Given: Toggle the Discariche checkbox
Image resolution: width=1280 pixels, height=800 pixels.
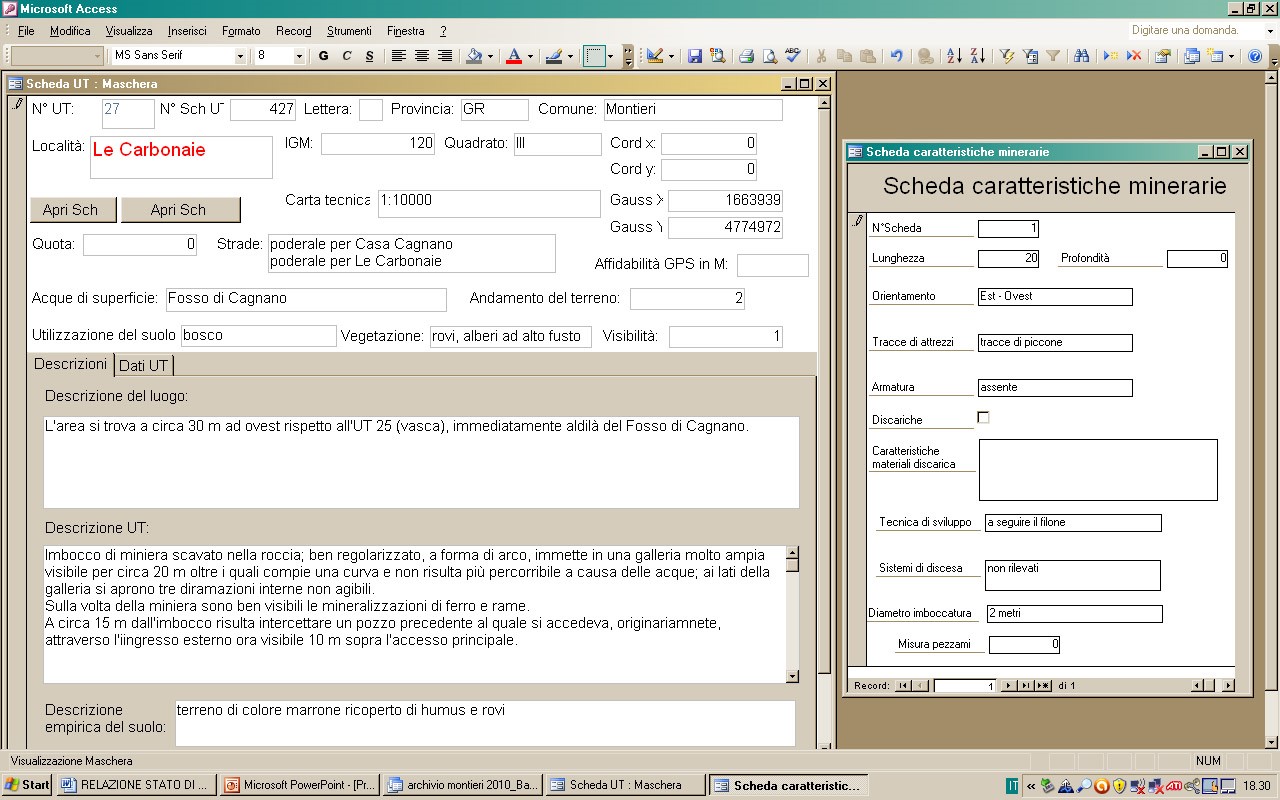Looking at the screenshot, I should [x=983, y=418].
